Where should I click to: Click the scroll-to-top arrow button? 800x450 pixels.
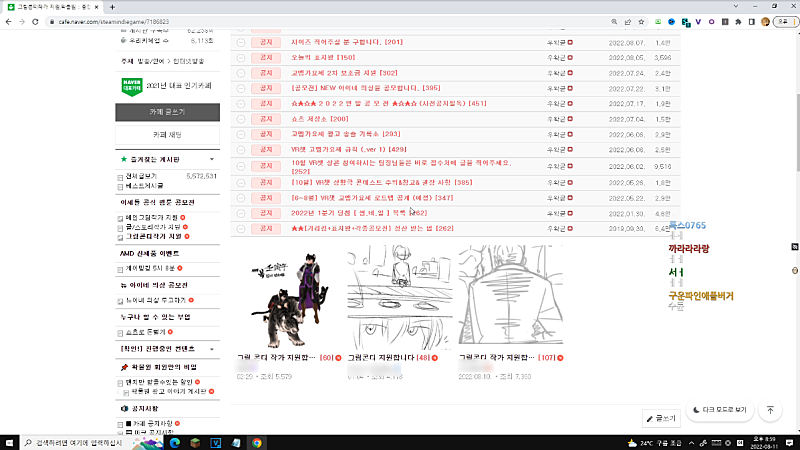click(x=770, y=410)
